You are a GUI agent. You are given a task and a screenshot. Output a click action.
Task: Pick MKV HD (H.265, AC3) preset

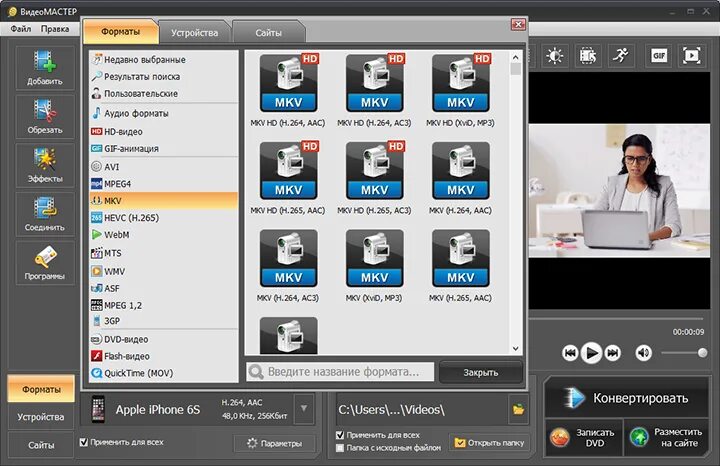coord(374,178)
